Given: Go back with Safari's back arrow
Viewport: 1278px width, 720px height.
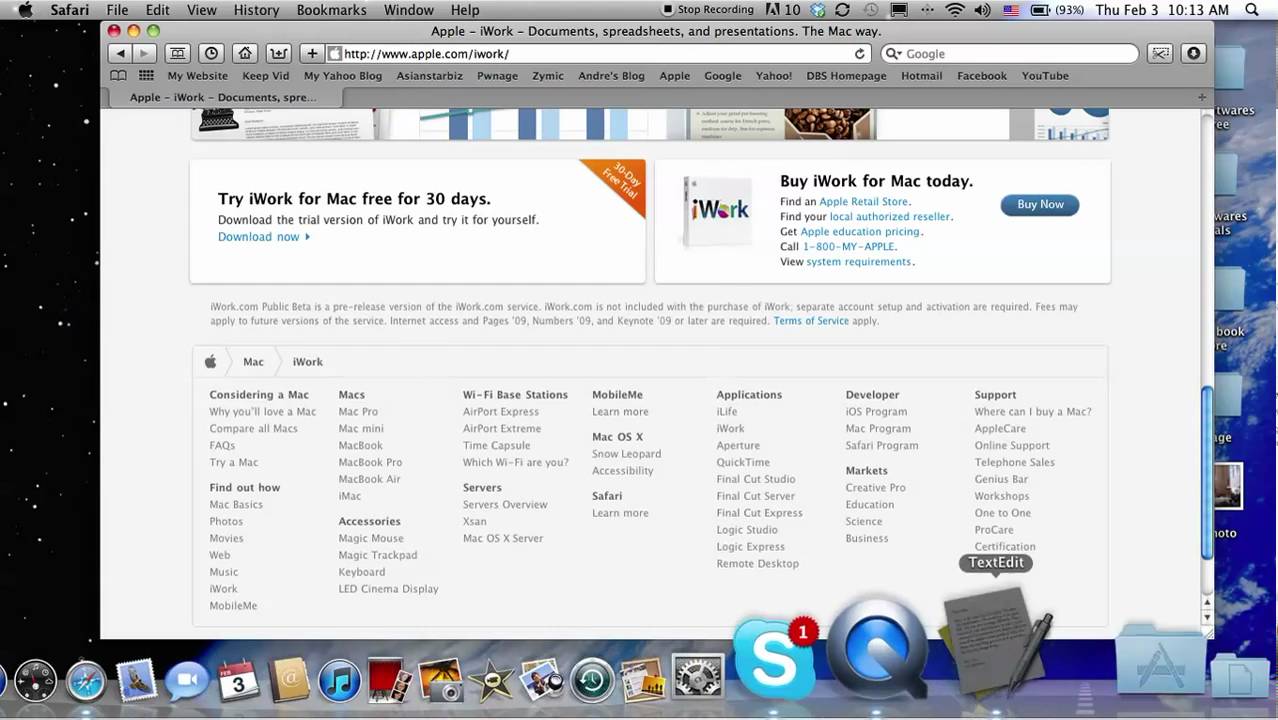Looking at the screenshot, I should pos(120,53).
